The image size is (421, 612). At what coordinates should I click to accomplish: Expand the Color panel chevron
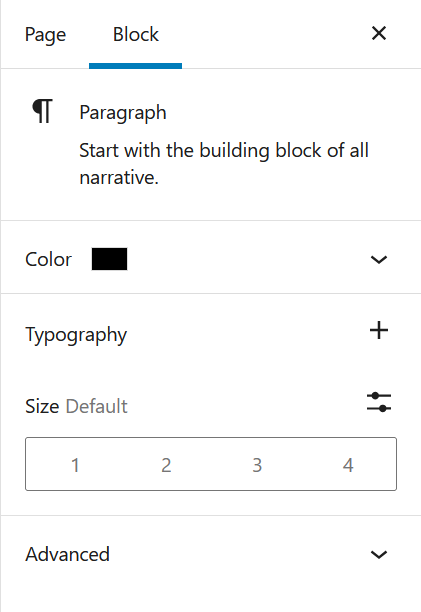click(379, 260)
